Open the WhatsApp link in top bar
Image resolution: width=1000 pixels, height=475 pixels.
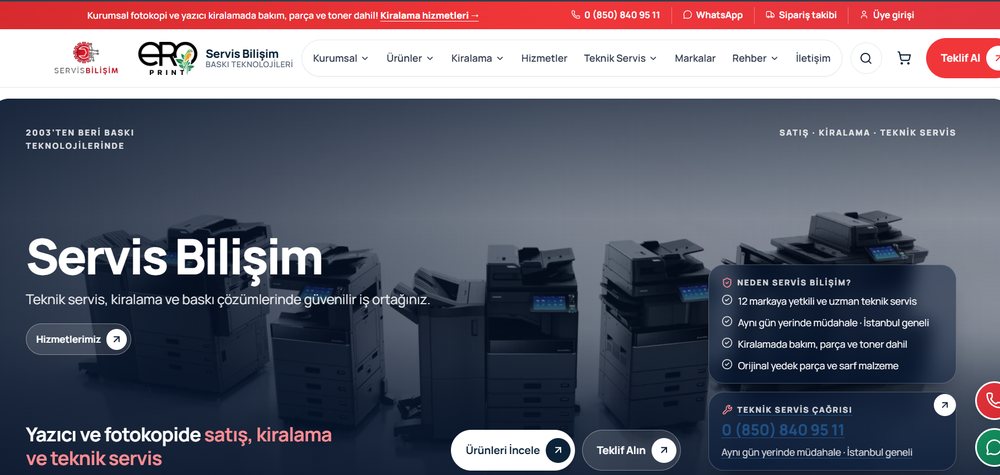tap(712, 15)
